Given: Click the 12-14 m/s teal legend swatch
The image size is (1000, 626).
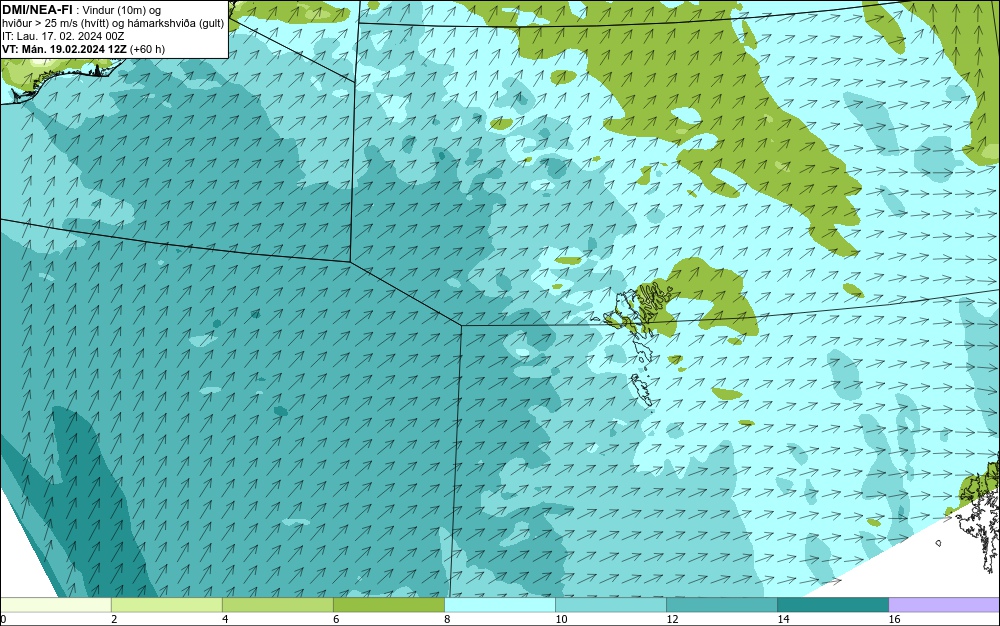Looking at the screenshot, I should coord(721,605).
